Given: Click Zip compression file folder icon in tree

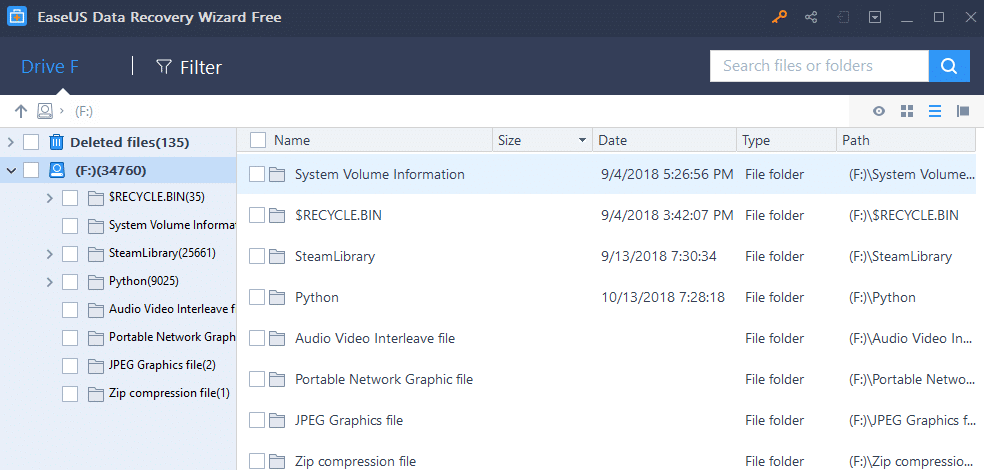Looking at the screenshot, I should click(x=95, y=393).
